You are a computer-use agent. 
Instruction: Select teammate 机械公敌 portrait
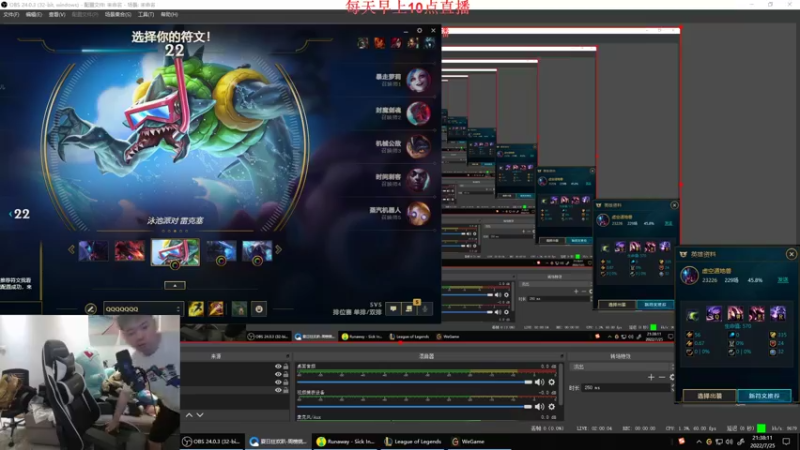click(418, 147)
